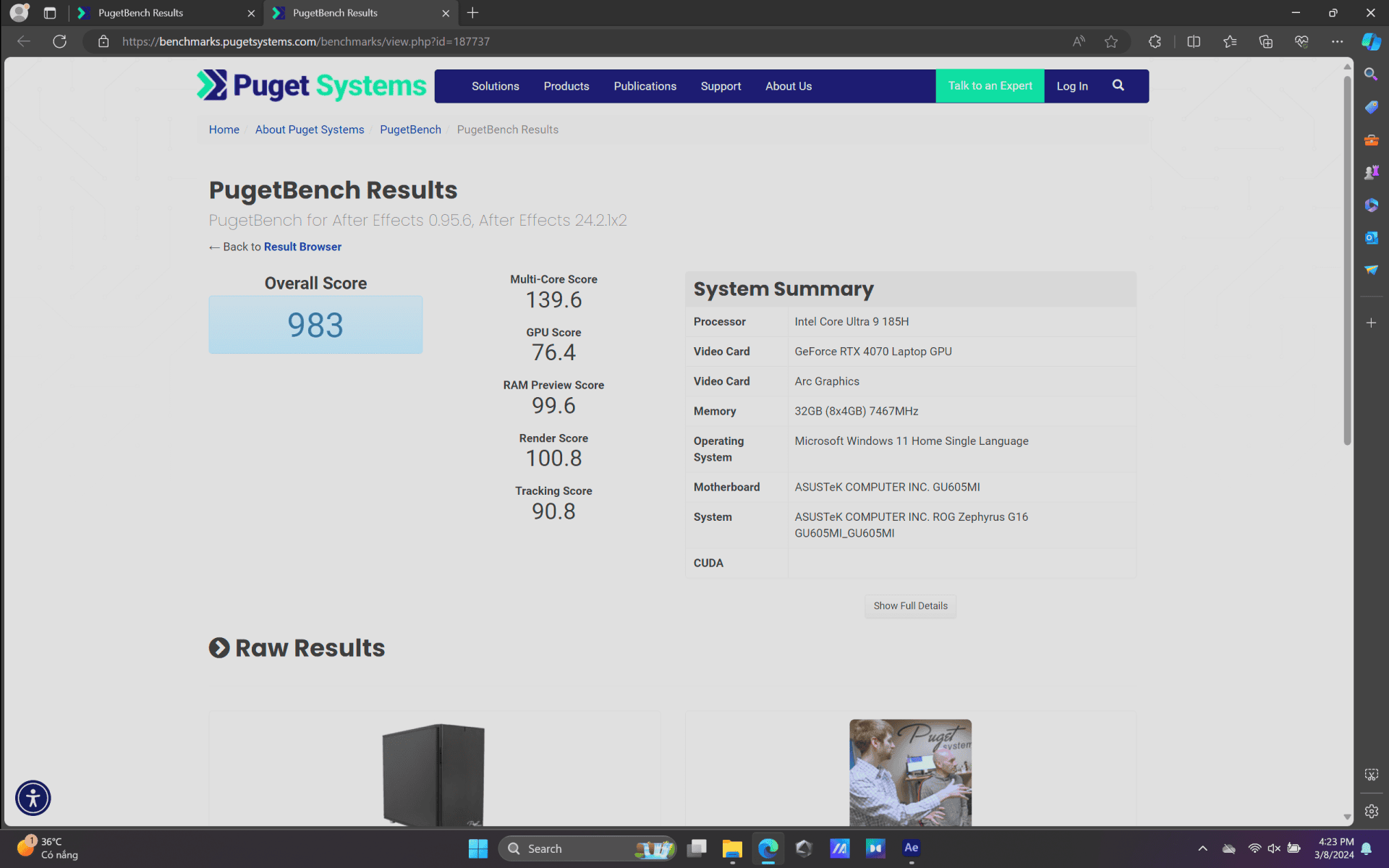Open taskbar clock showing 4:23 PM

point(1334,848)
